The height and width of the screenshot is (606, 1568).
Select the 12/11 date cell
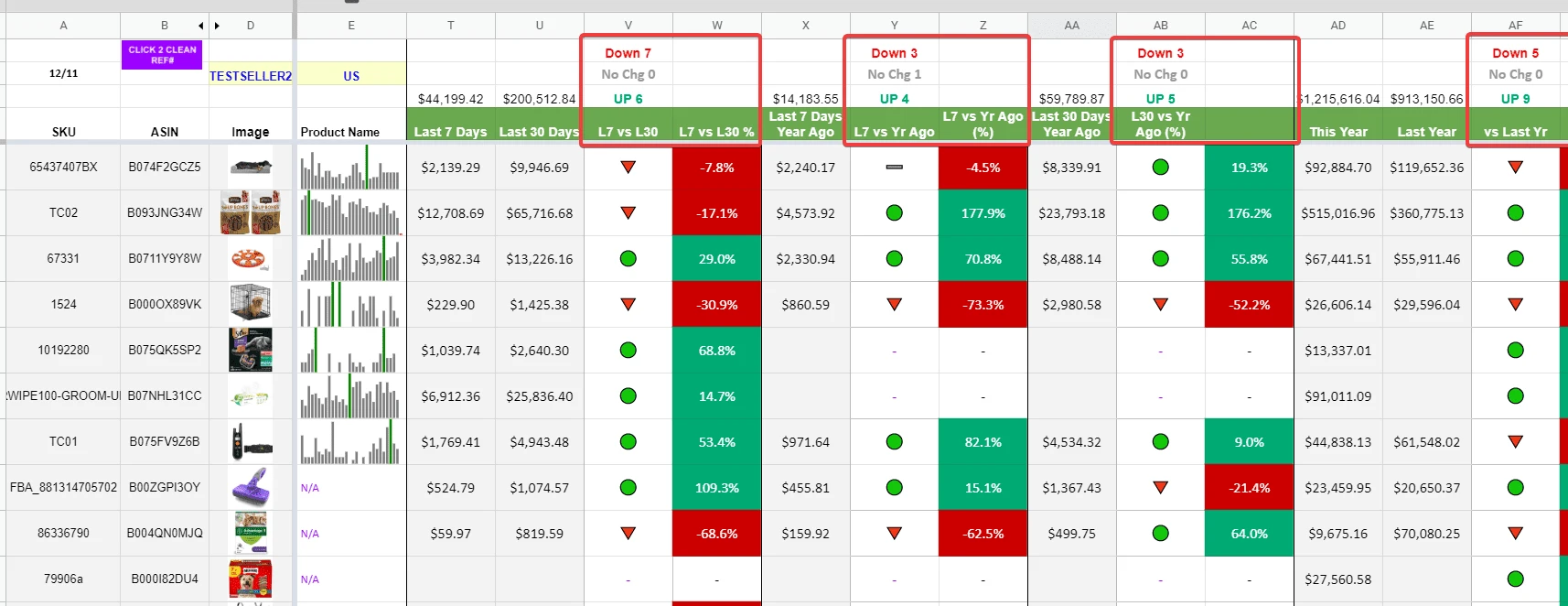click(62, 75)
